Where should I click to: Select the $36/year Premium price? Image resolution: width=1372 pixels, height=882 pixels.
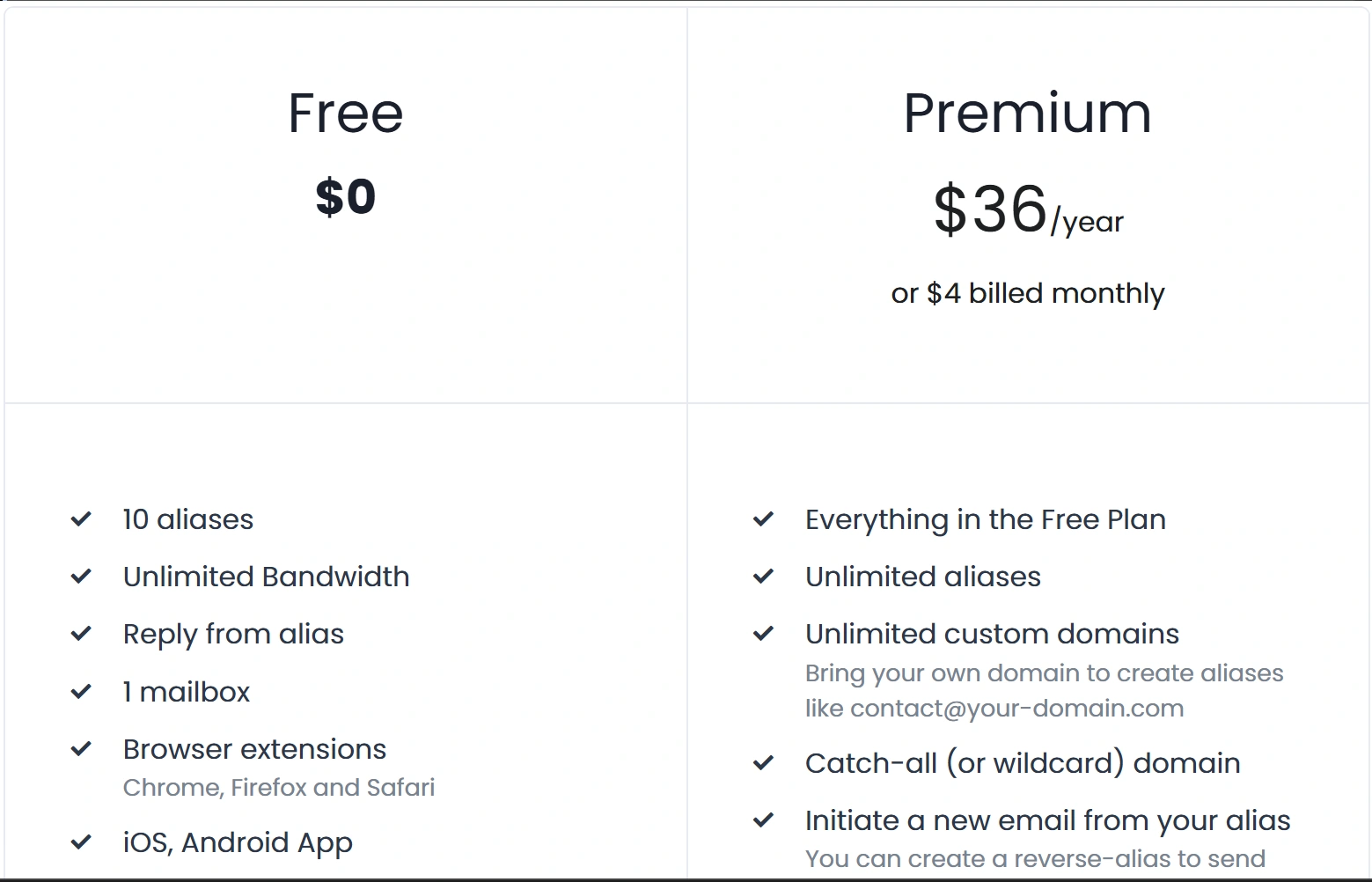click(x=1027, y=211)
